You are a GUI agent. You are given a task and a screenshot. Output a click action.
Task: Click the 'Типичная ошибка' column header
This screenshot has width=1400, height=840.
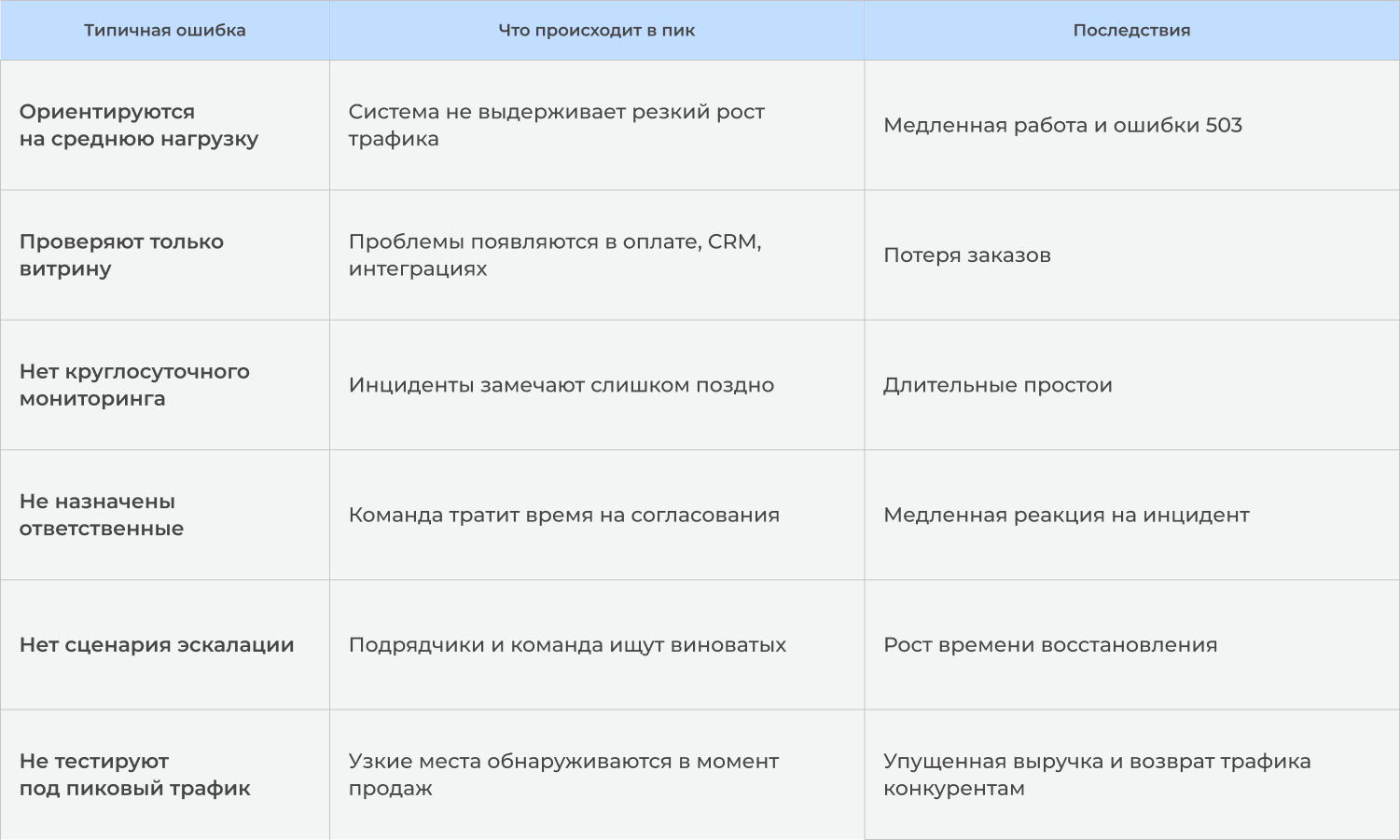pos(165,31)
